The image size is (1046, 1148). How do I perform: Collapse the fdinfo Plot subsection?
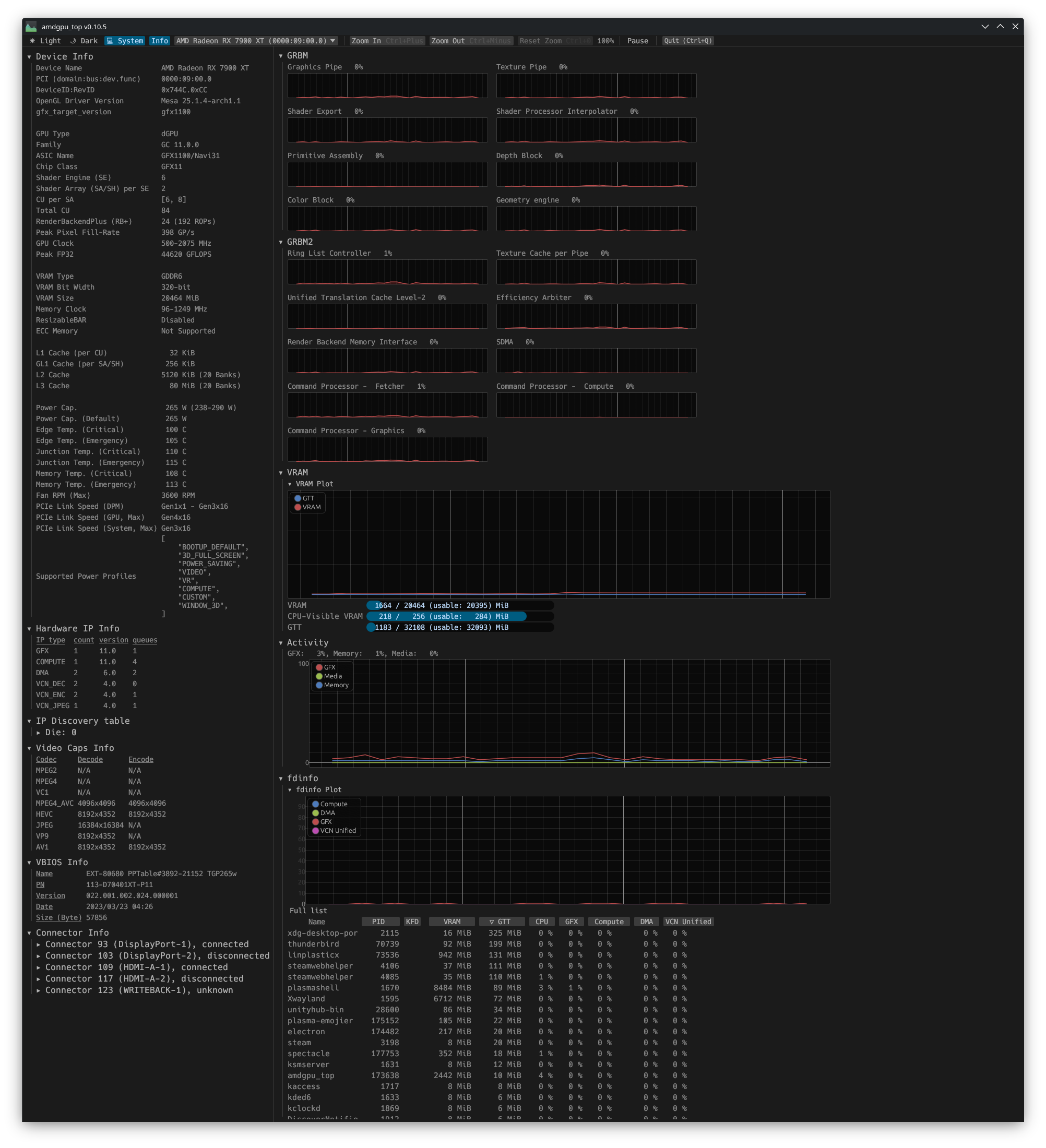click(x=315, y=790)
